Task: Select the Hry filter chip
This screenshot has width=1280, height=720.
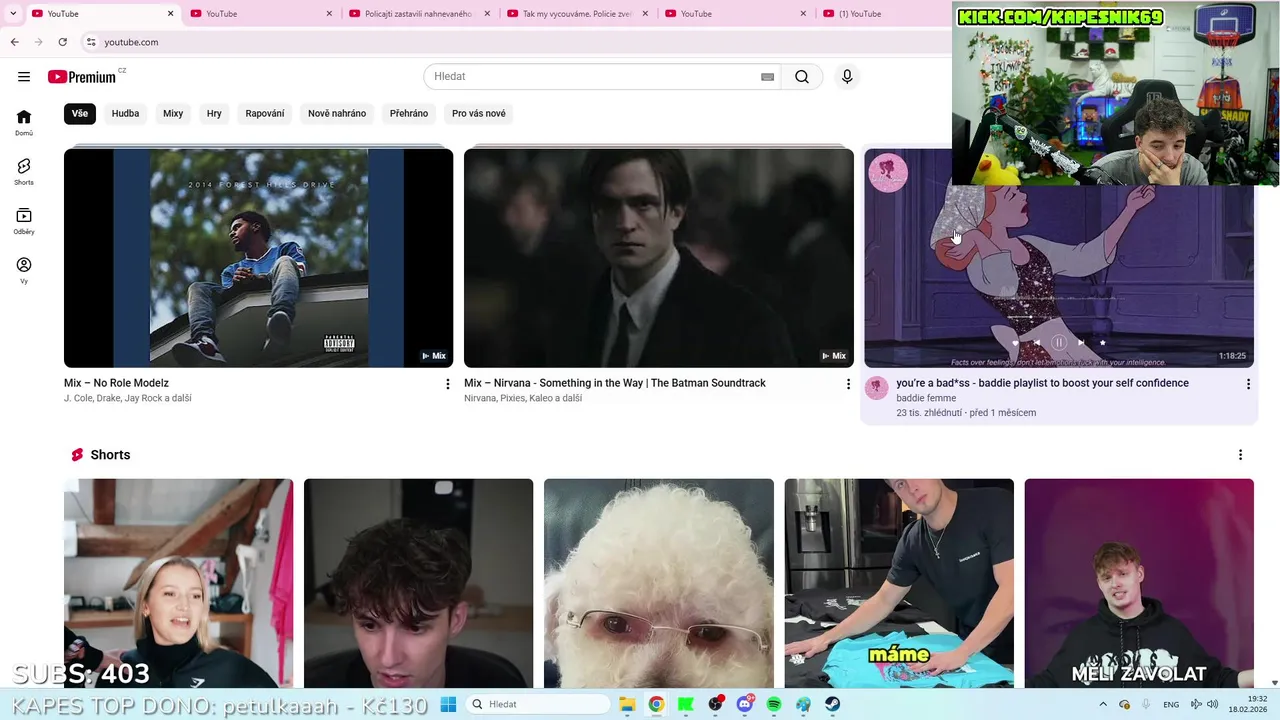Action: coord(214,113)
